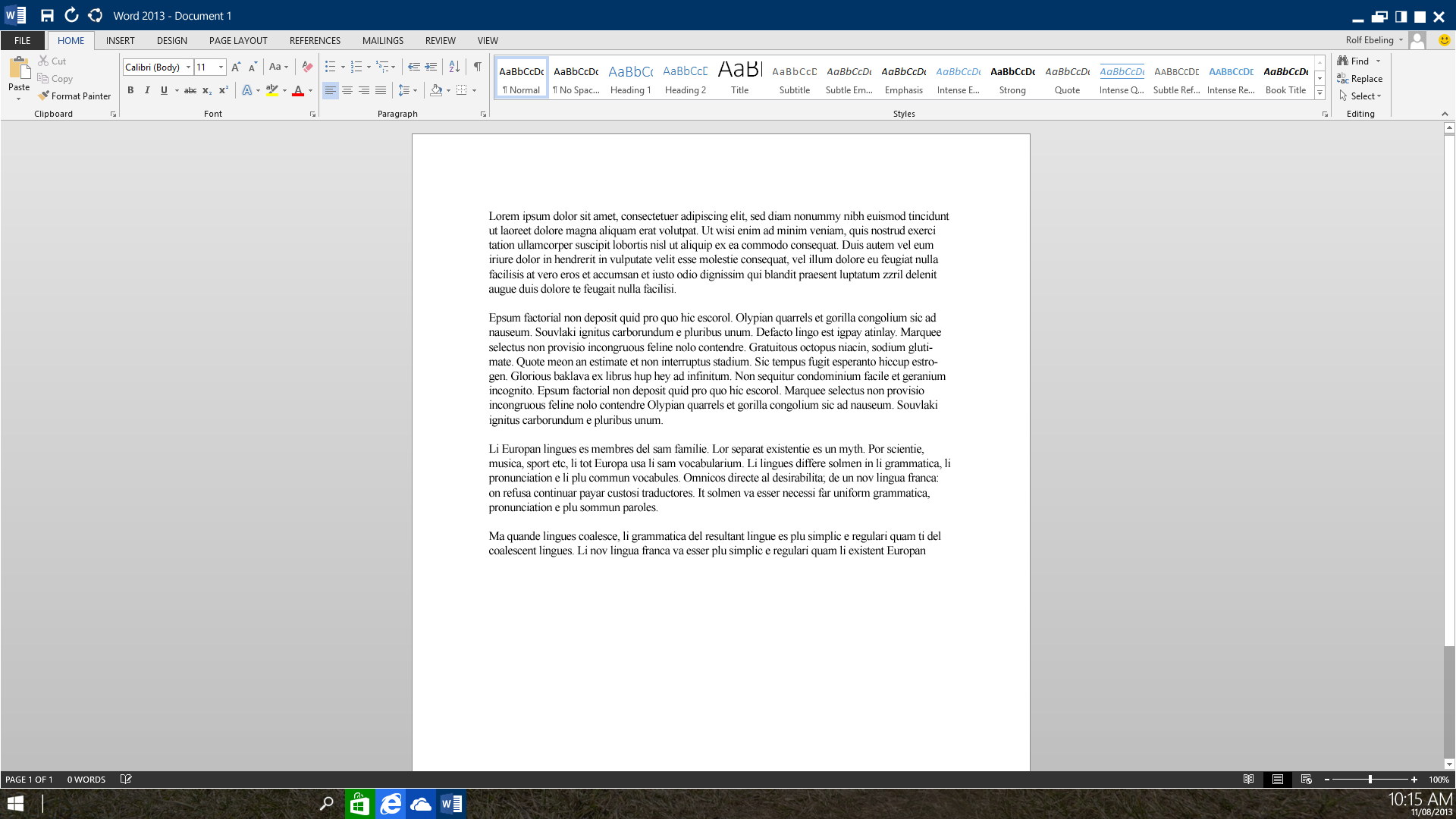Click the Save icon in the title bar

[47, 15]
